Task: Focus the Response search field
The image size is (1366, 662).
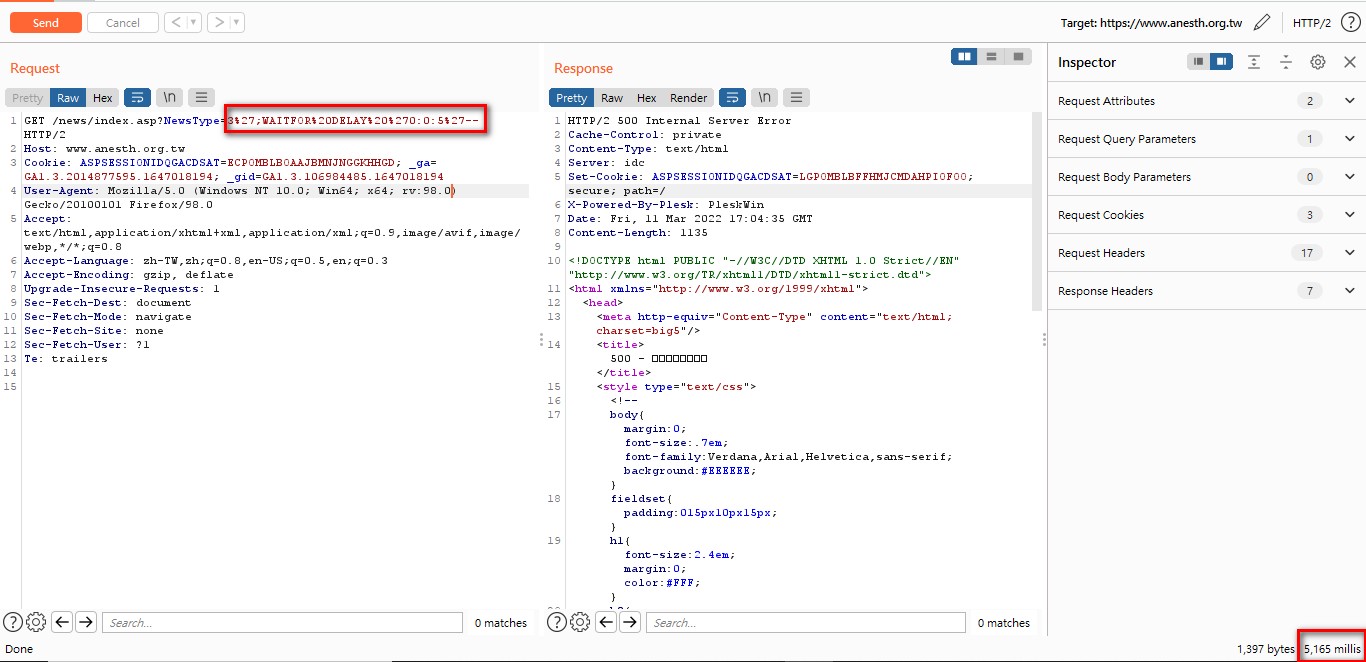Action: (806, 622)
